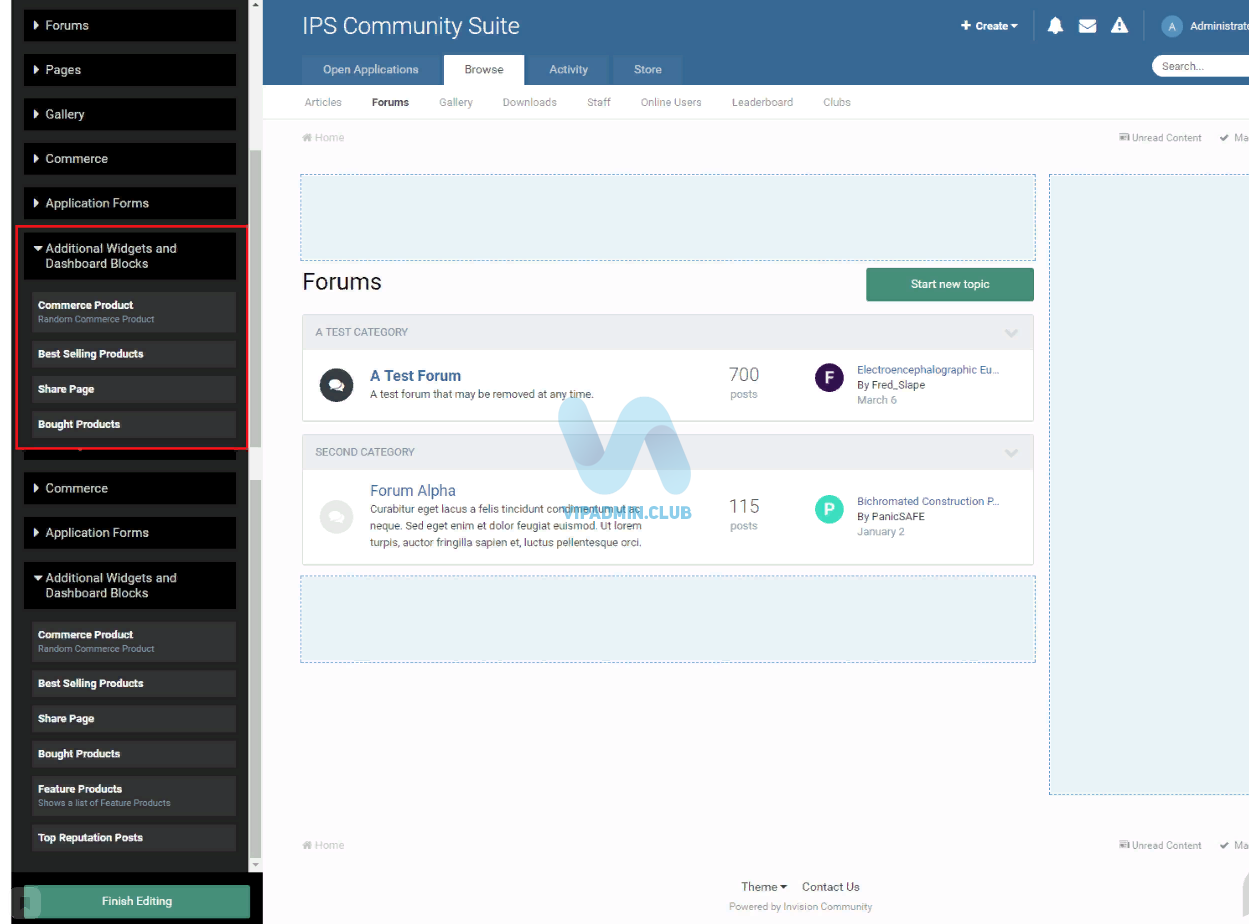The image size is (1249, 924).
Task: Select the Top Reputation Posts widget block
Action: point(134,838)
